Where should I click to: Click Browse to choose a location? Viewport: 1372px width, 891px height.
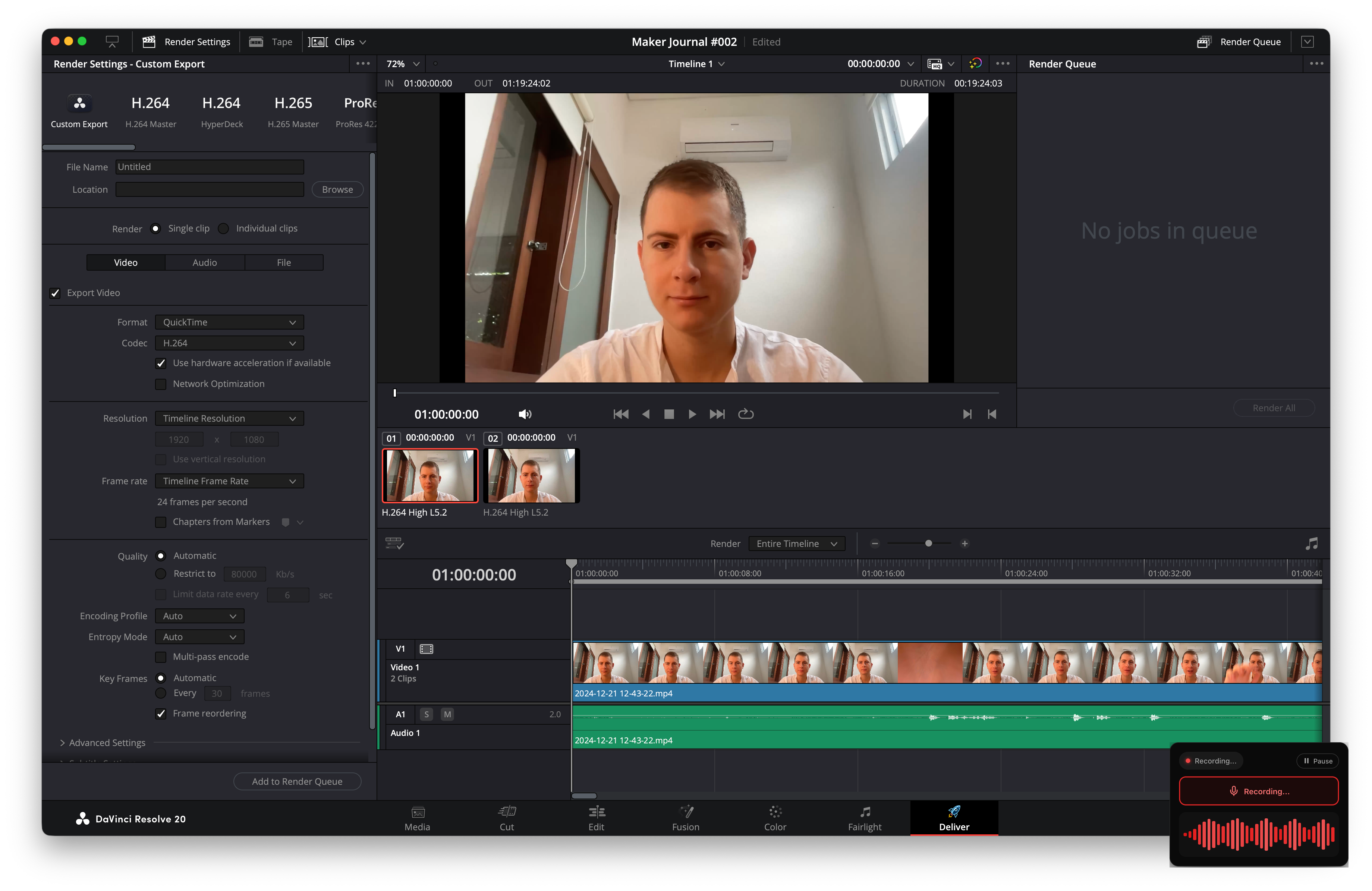[337, 189]
